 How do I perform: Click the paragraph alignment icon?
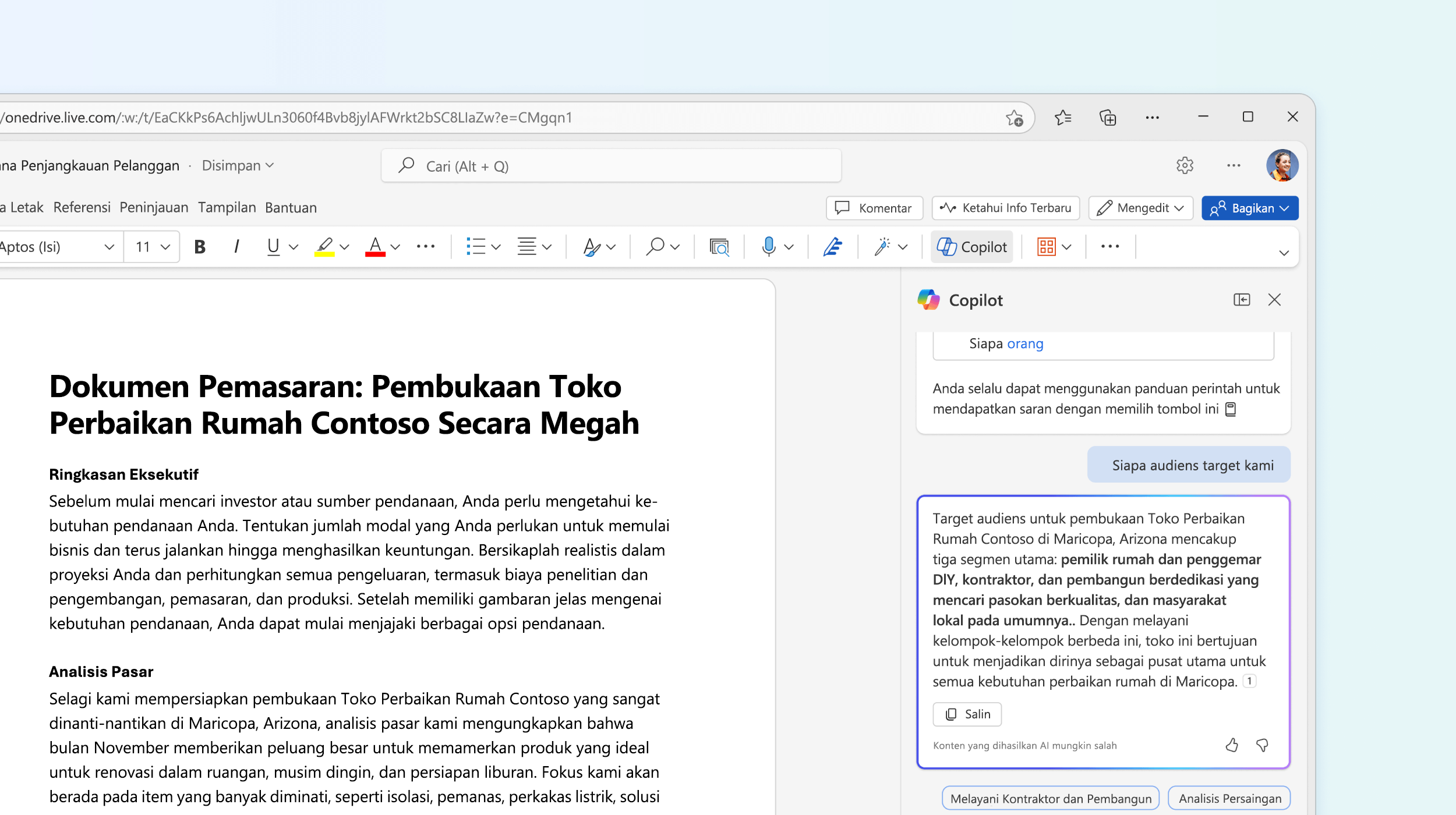(526, 247)
